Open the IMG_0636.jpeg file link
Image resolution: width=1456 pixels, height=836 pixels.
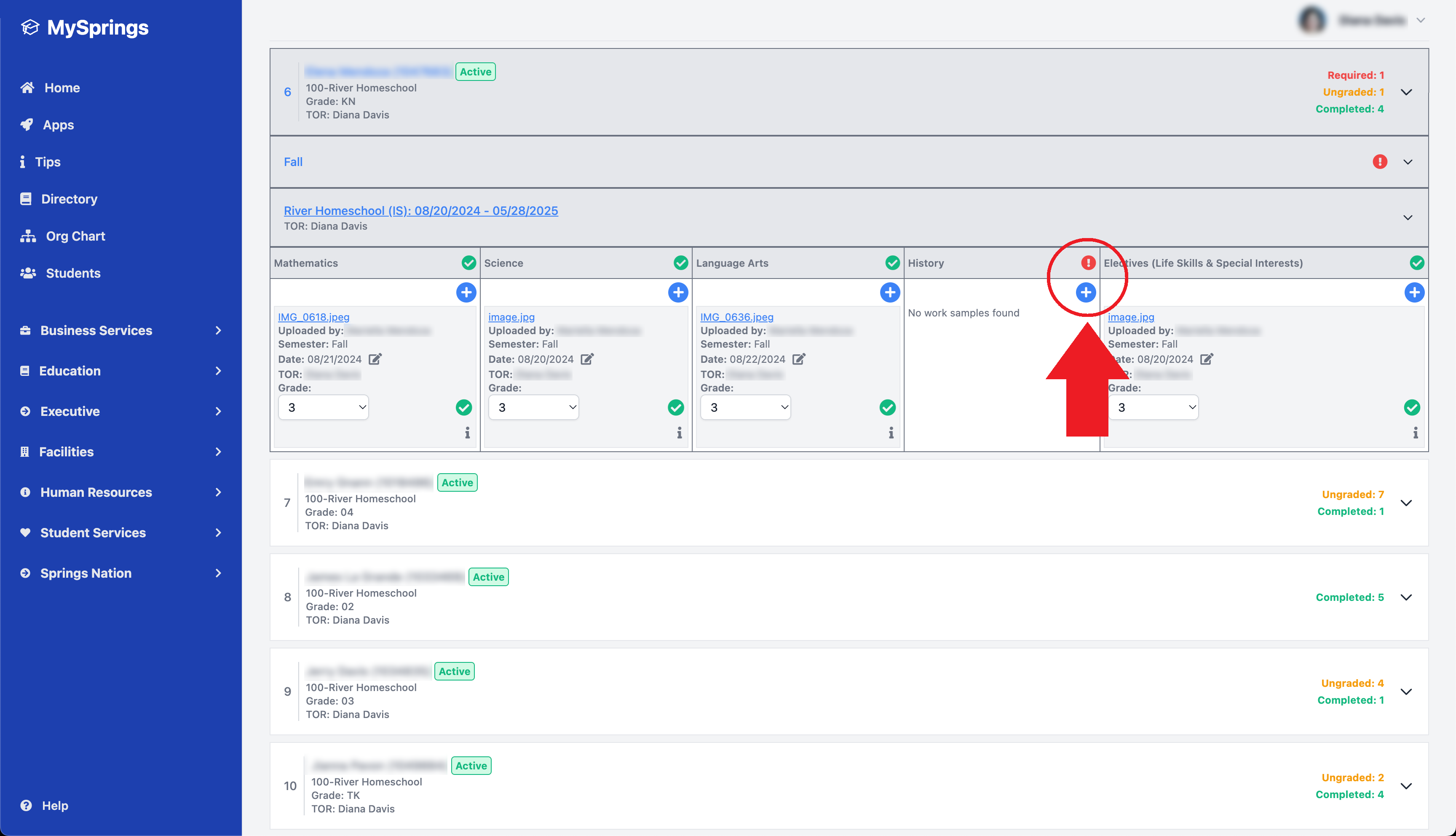tap(736, 317)
